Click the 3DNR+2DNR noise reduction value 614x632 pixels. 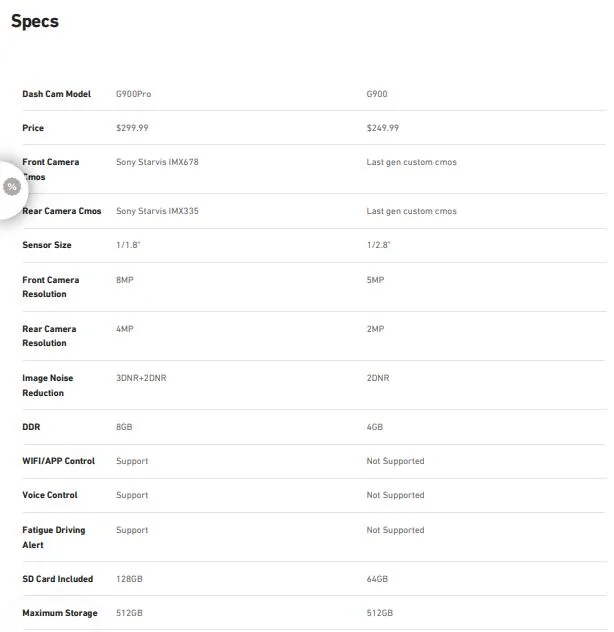click(141, 378)
